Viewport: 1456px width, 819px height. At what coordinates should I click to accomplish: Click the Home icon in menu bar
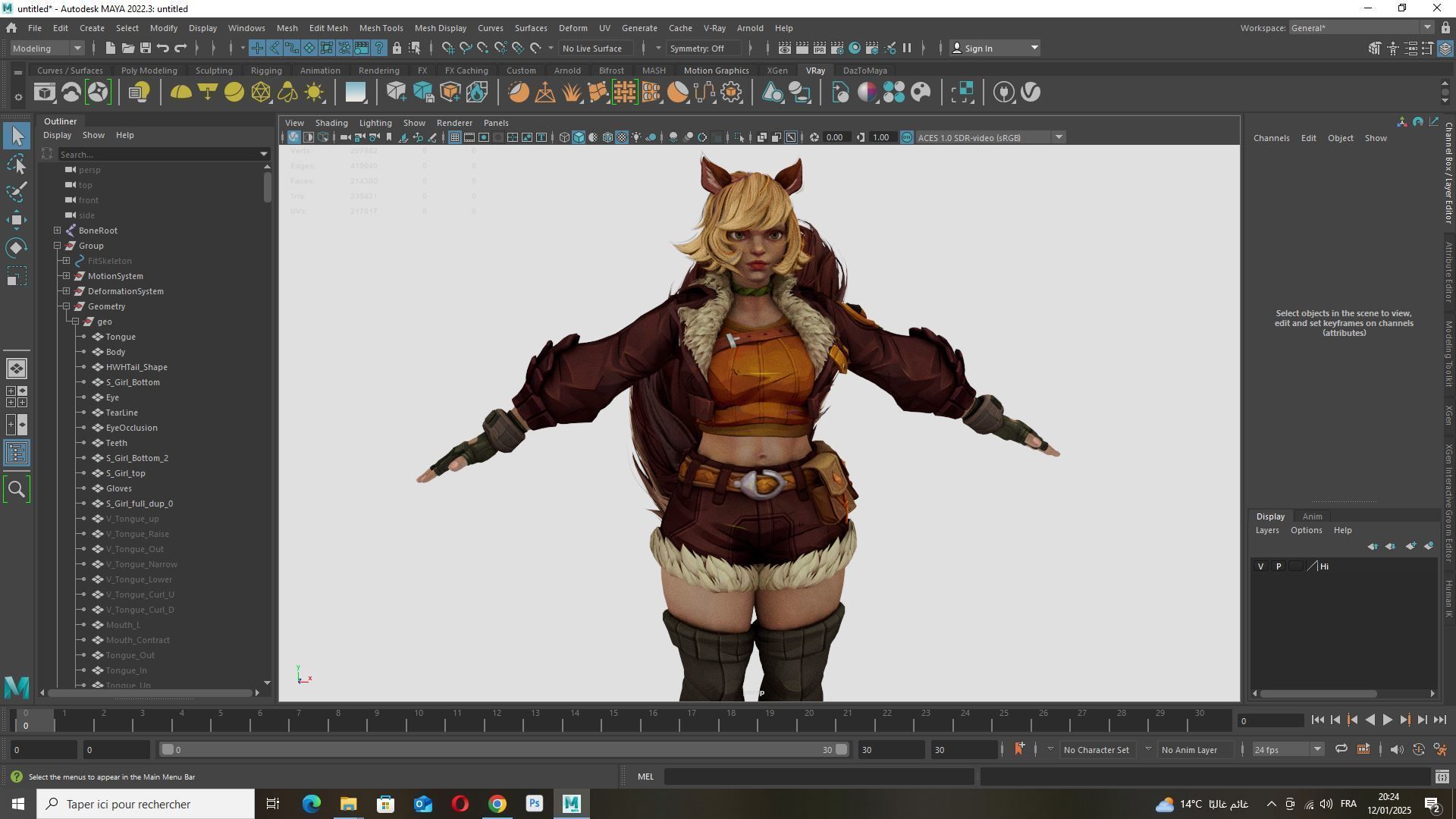pos(11,28)
